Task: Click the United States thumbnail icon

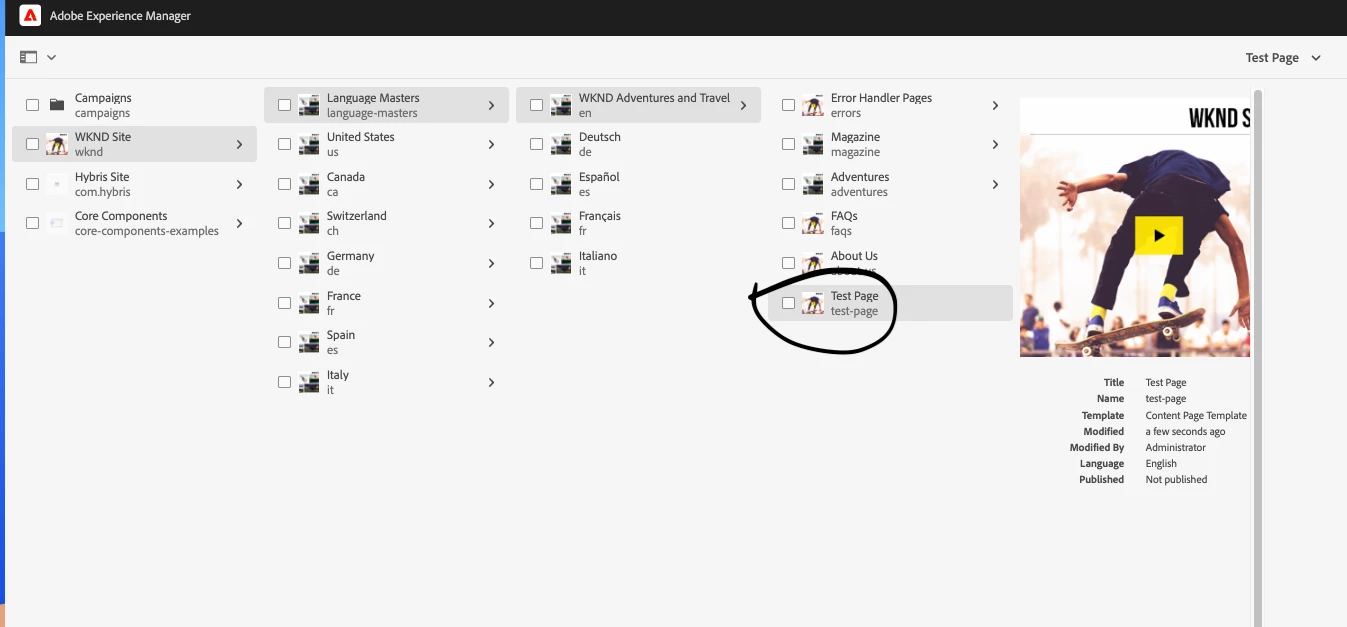Action: click(x=309, y=144)
